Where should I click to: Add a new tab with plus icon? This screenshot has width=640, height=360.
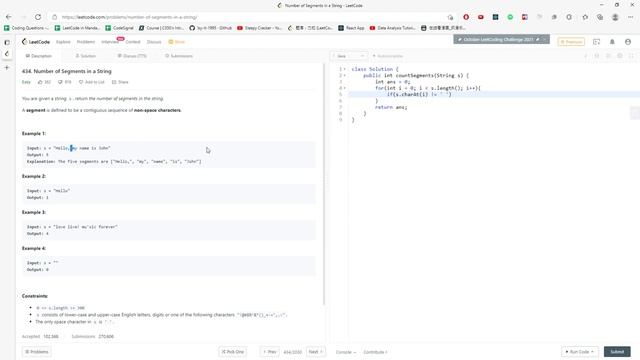pos(7,67)
